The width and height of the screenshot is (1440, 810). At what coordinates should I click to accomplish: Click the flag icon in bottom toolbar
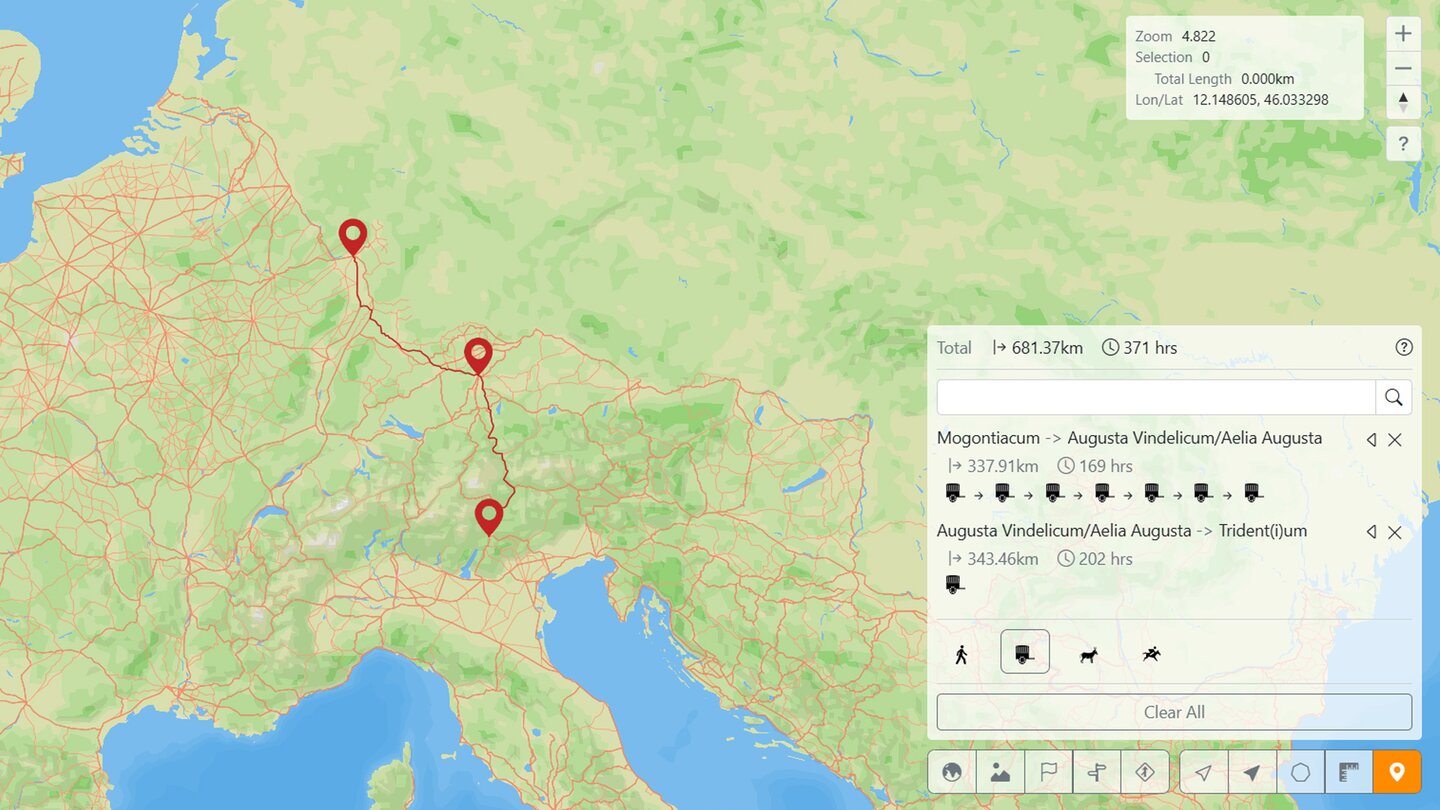tap(1048, 772)
